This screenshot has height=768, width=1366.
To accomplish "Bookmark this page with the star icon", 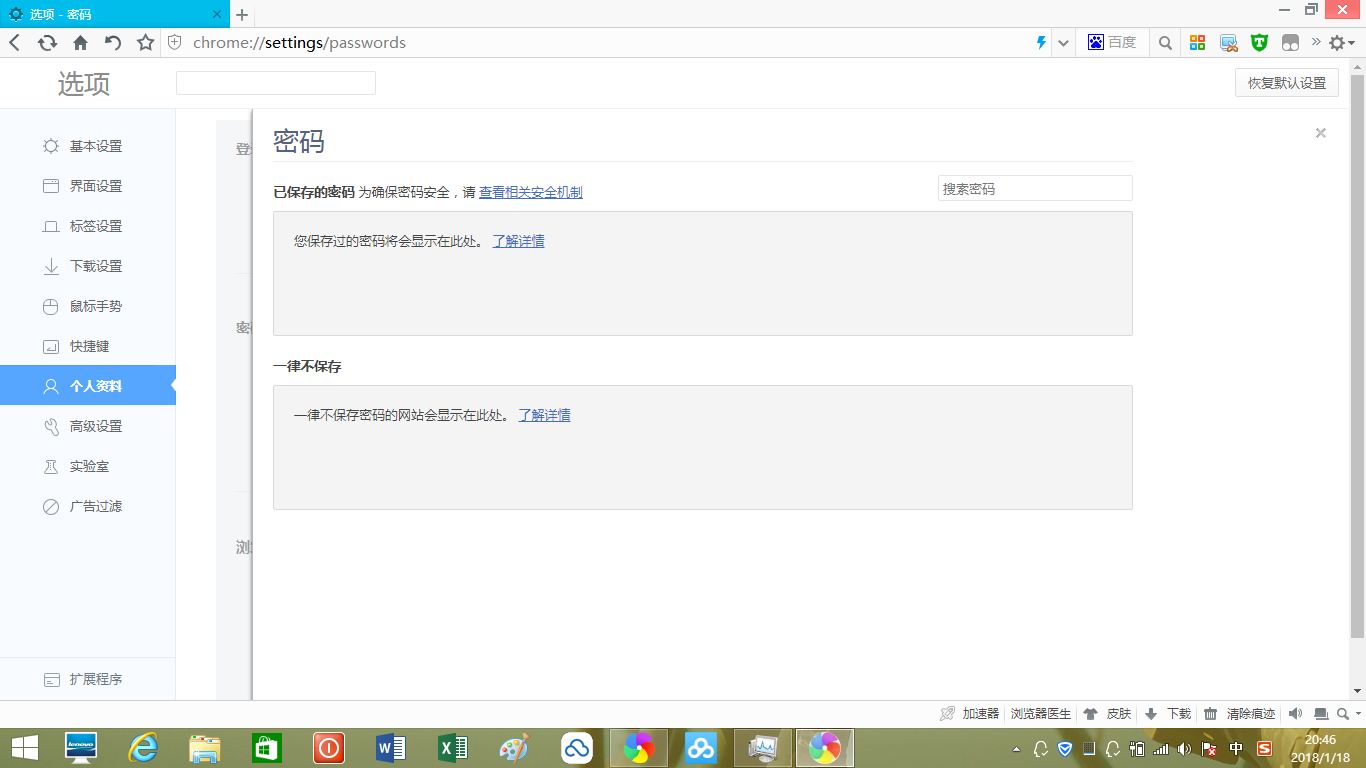I will 146,43.
